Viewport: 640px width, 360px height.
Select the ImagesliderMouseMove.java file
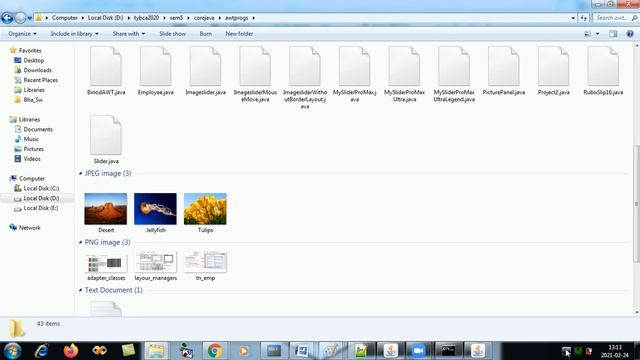pyautogui.click(x=255, y=74)
